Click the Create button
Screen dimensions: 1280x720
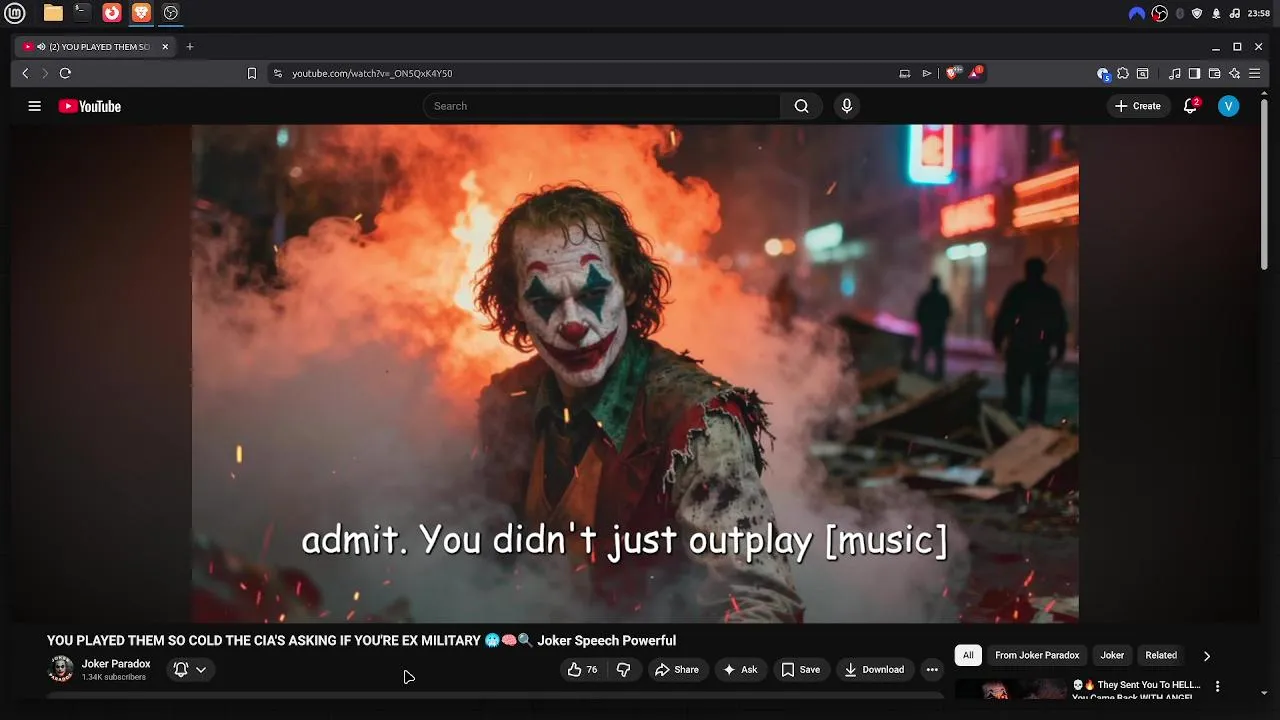coord(1138,106)
